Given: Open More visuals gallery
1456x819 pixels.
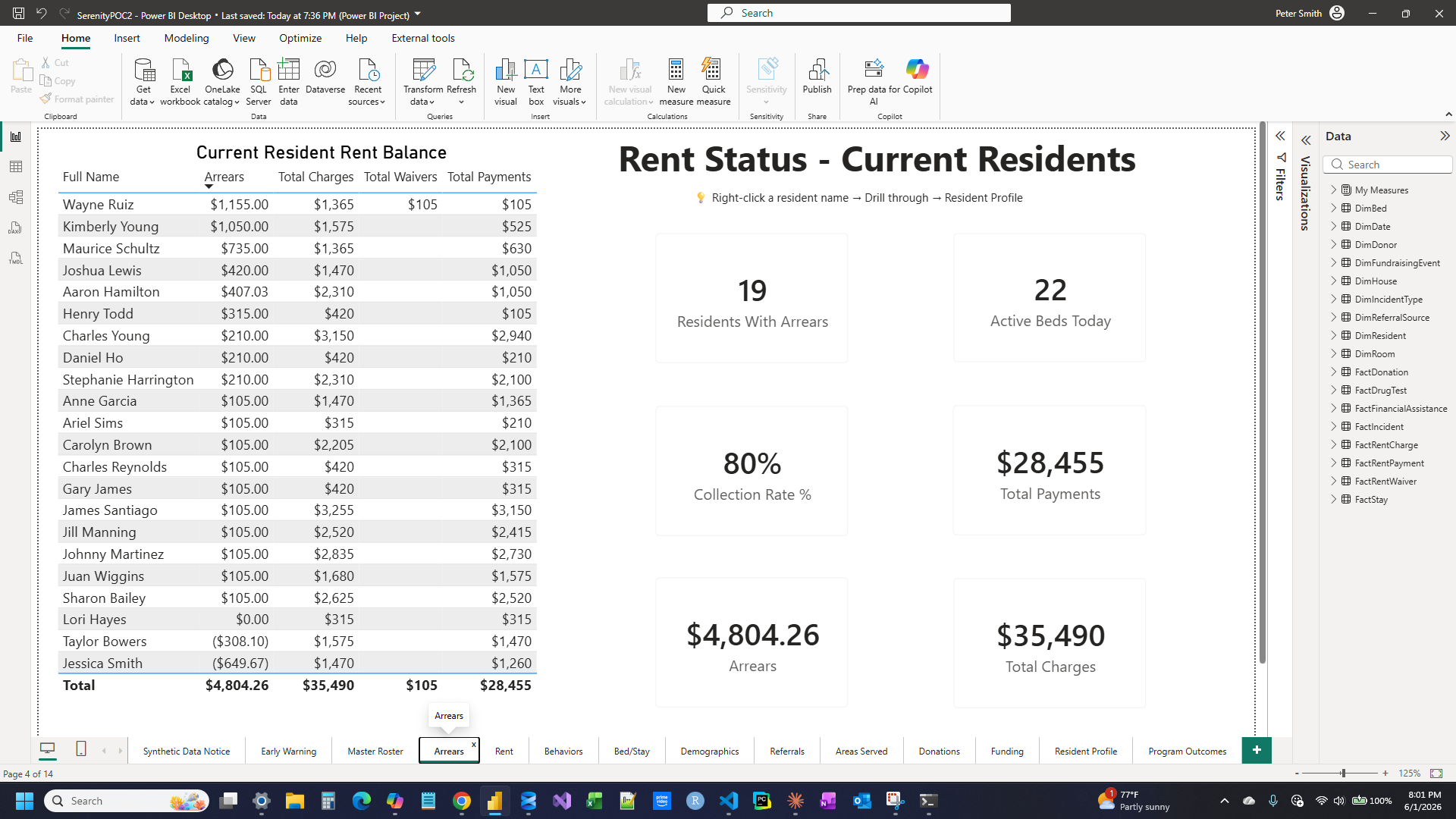Looking at the screenshot, I should 570,82.
